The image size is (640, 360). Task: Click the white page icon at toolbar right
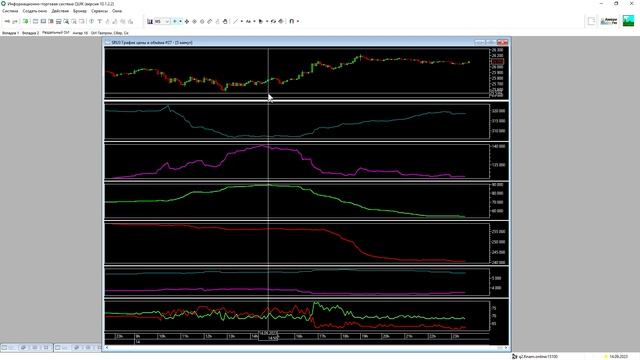[x=591, y=21]
